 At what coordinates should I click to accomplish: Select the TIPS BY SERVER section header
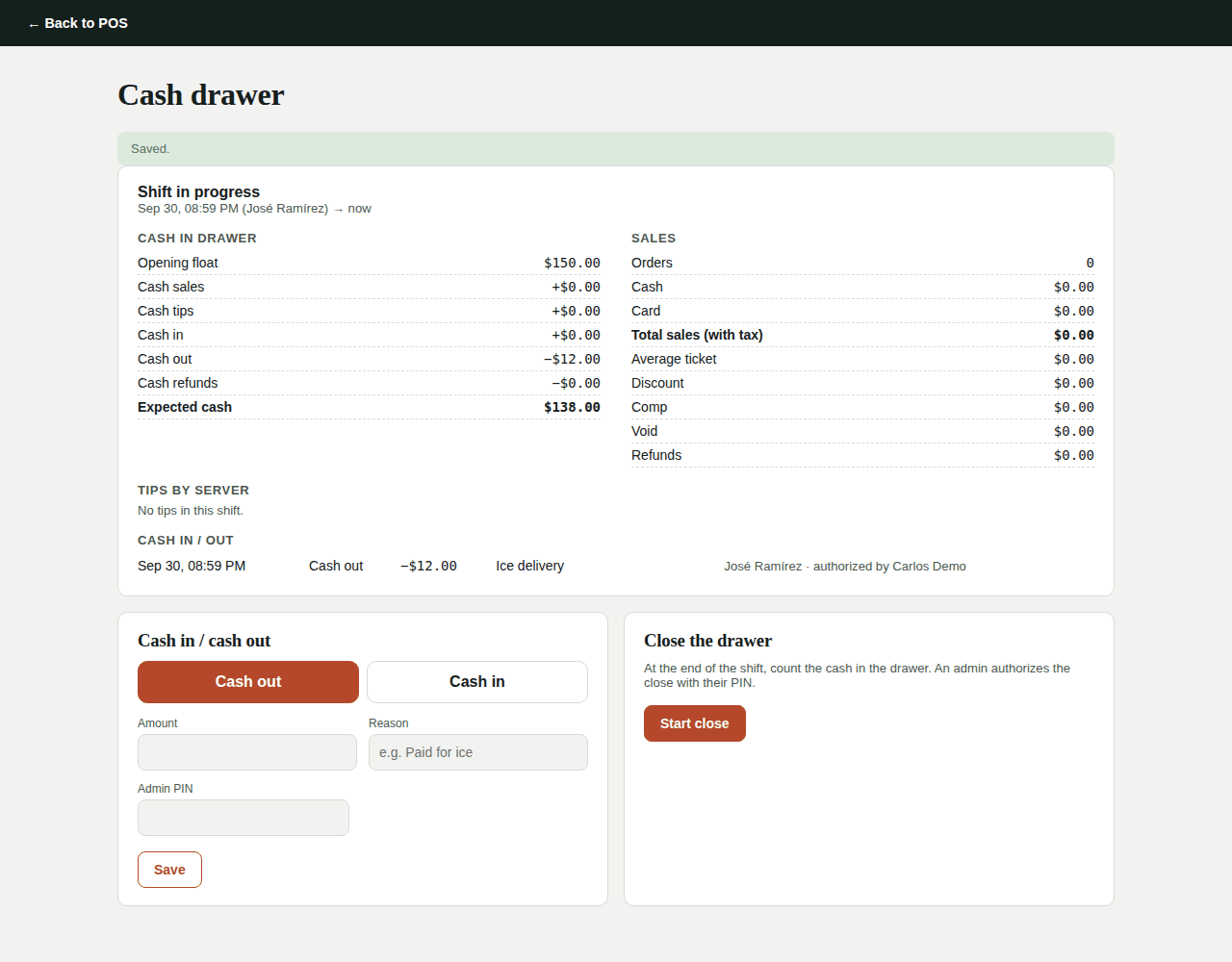pos(193,491)
